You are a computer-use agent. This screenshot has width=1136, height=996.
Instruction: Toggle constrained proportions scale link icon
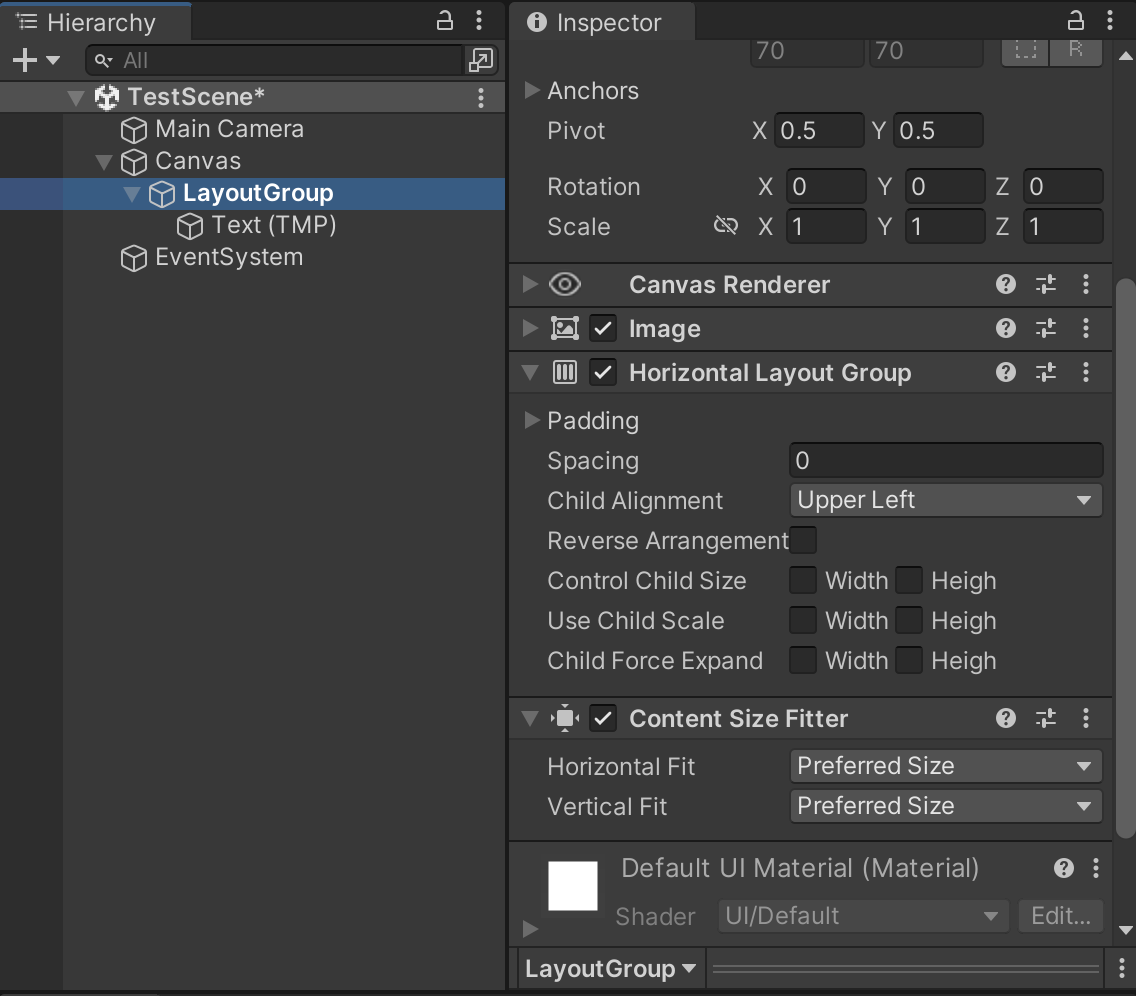click(x=725, y=226)
